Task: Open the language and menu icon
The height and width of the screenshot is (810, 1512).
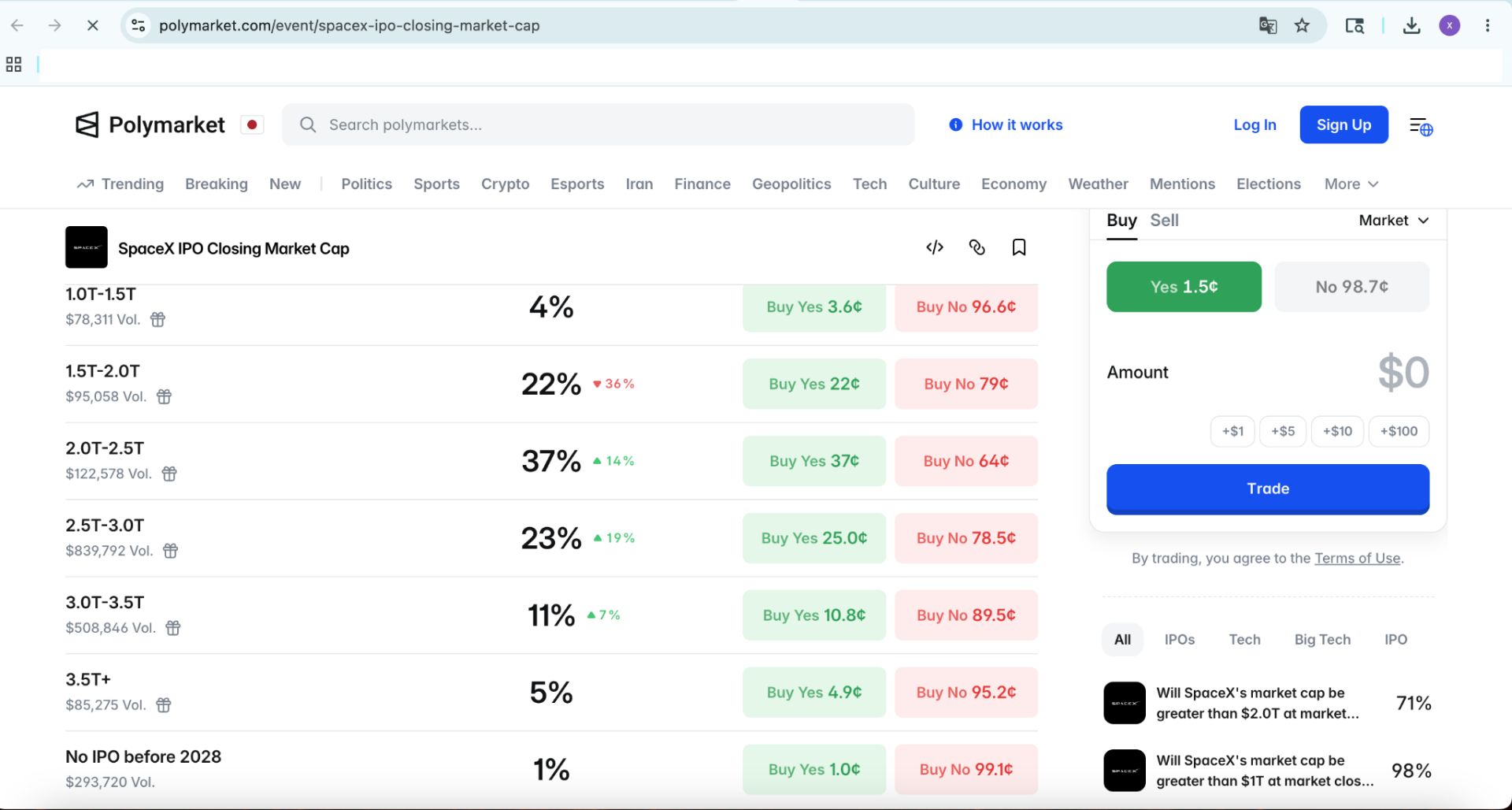Action: [x=1421, y=126]
